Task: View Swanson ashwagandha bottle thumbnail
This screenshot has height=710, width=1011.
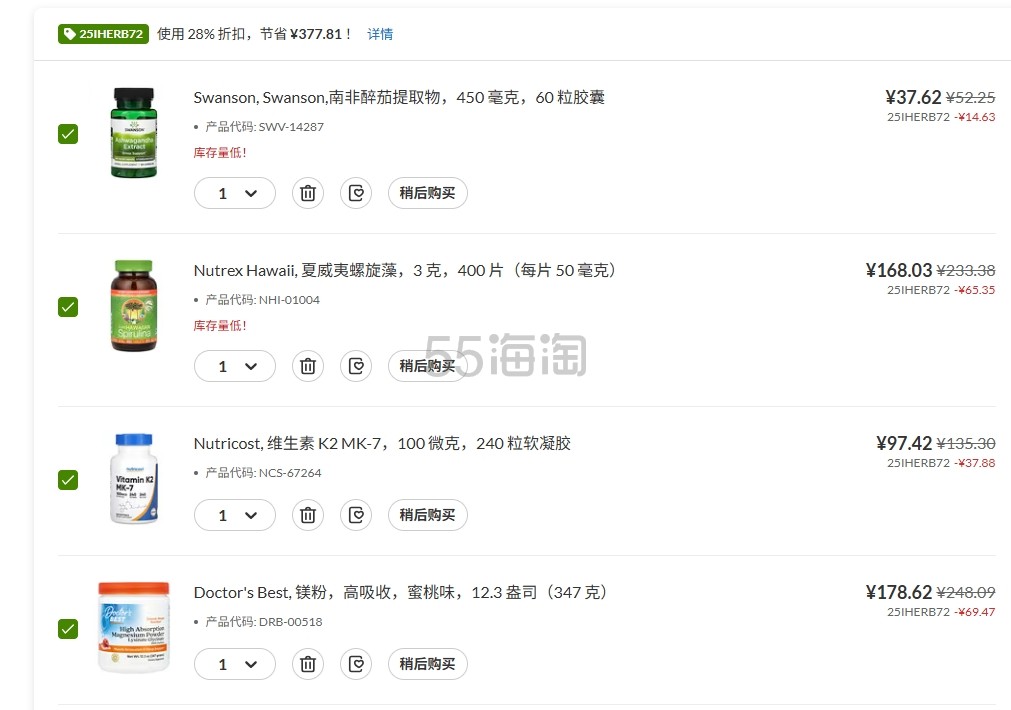Action: click(133, 132)
